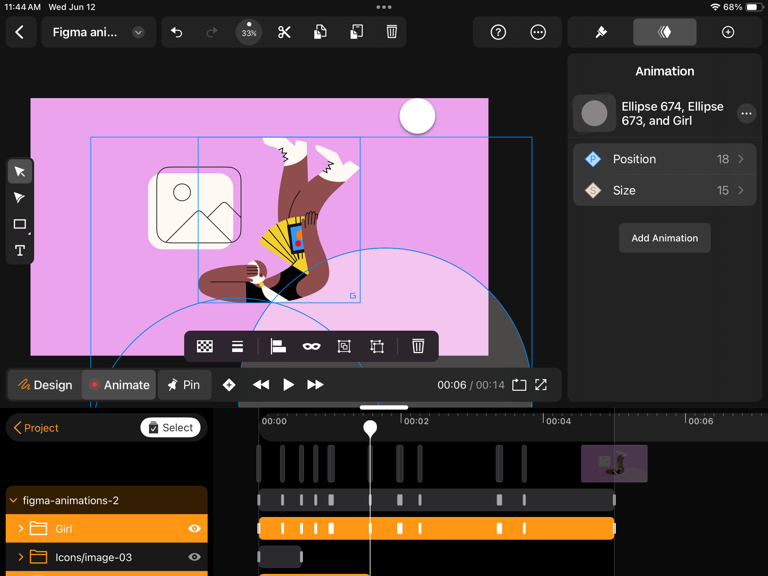This screenshot has height=576, width=768.
Task: Click the battery indicator in status bar
Action: (x=754, y=7)
